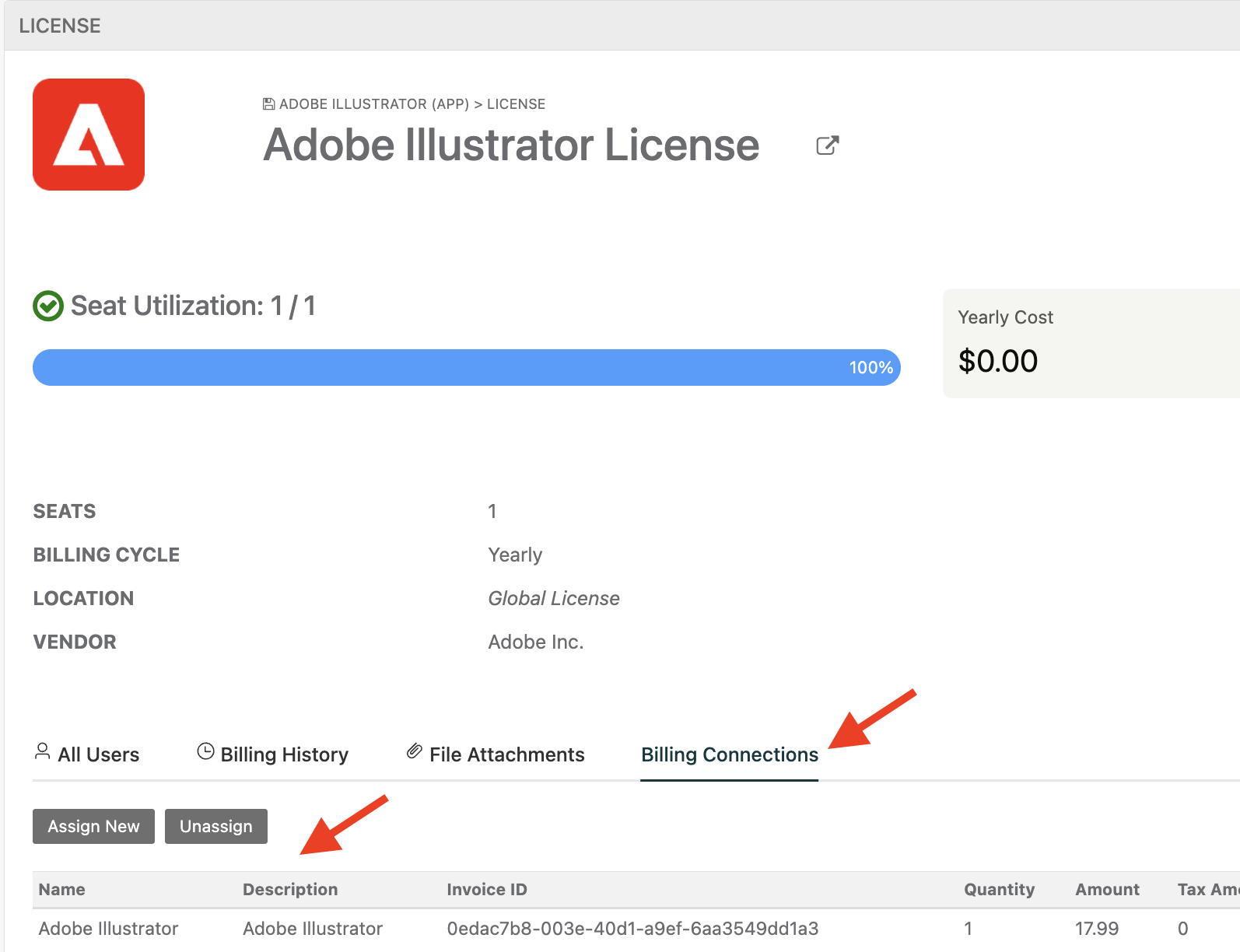Screen dimensions: 1240x952
Task: Sort by the Amount column header
Action: [1107, 890]
